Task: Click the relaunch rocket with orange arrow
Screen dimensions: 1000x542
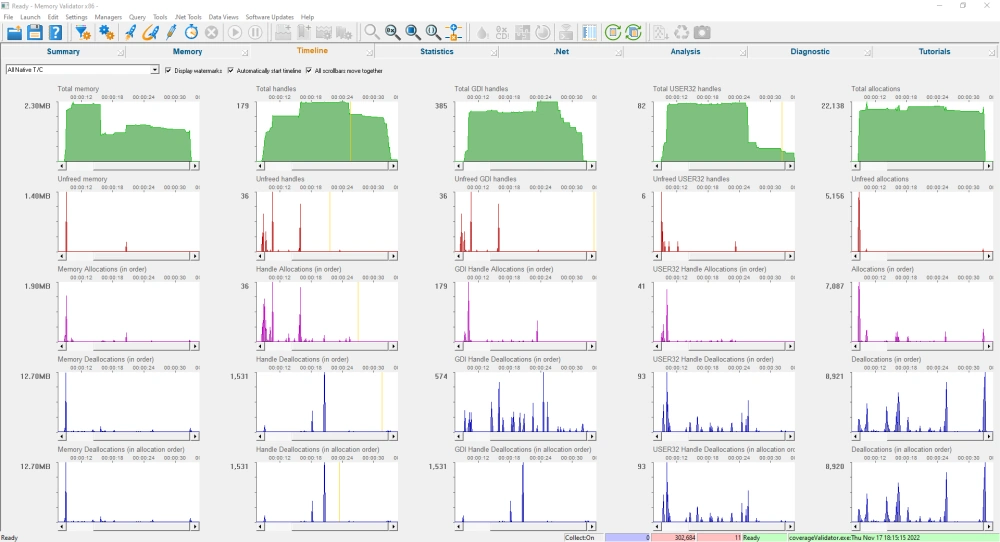Action: pyautogui.click(x=151, y=33)
